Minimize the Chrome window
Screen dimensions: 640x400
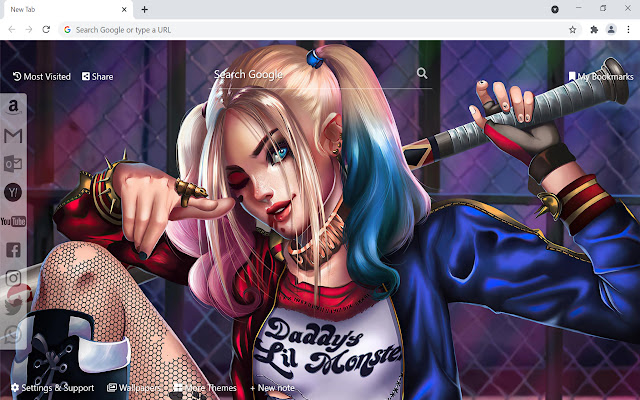(x=579, y=8)
